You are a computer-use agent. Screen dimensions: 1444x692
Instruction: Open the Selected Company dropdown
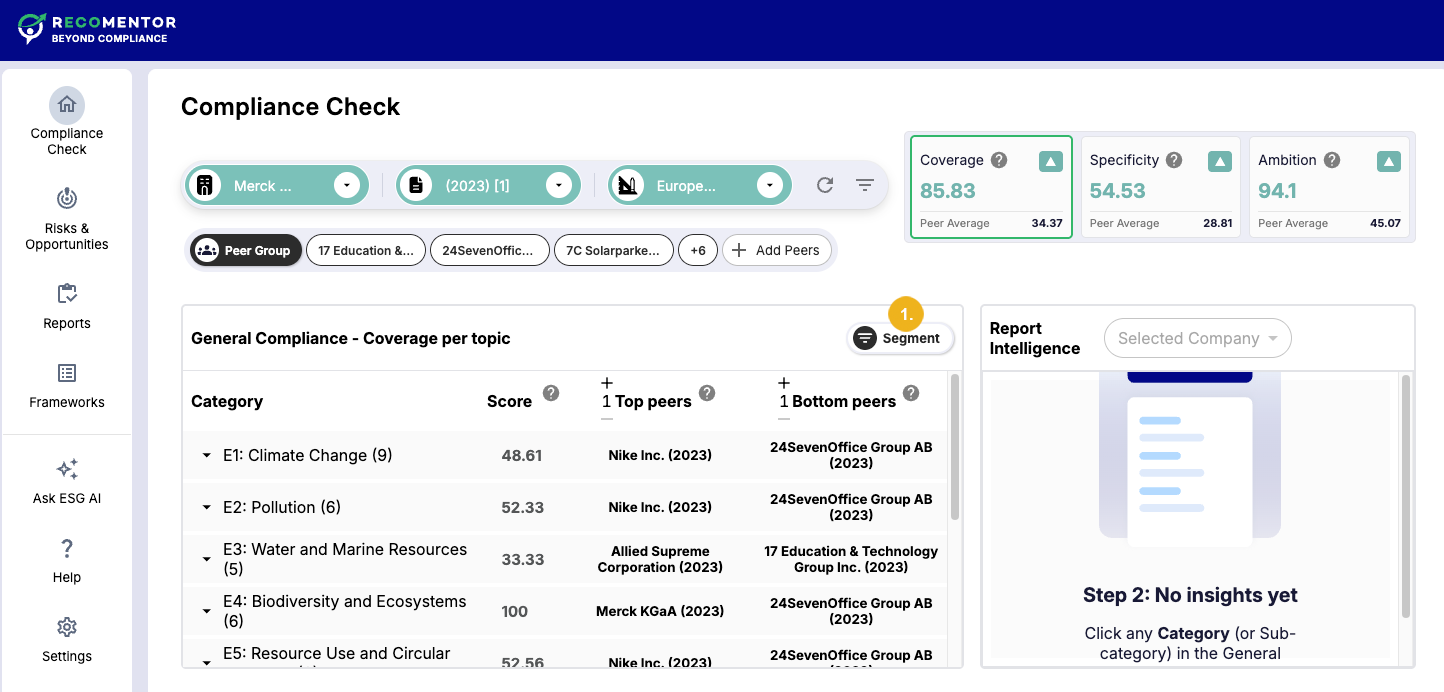pyautogui.click(x=1197, y=338)
